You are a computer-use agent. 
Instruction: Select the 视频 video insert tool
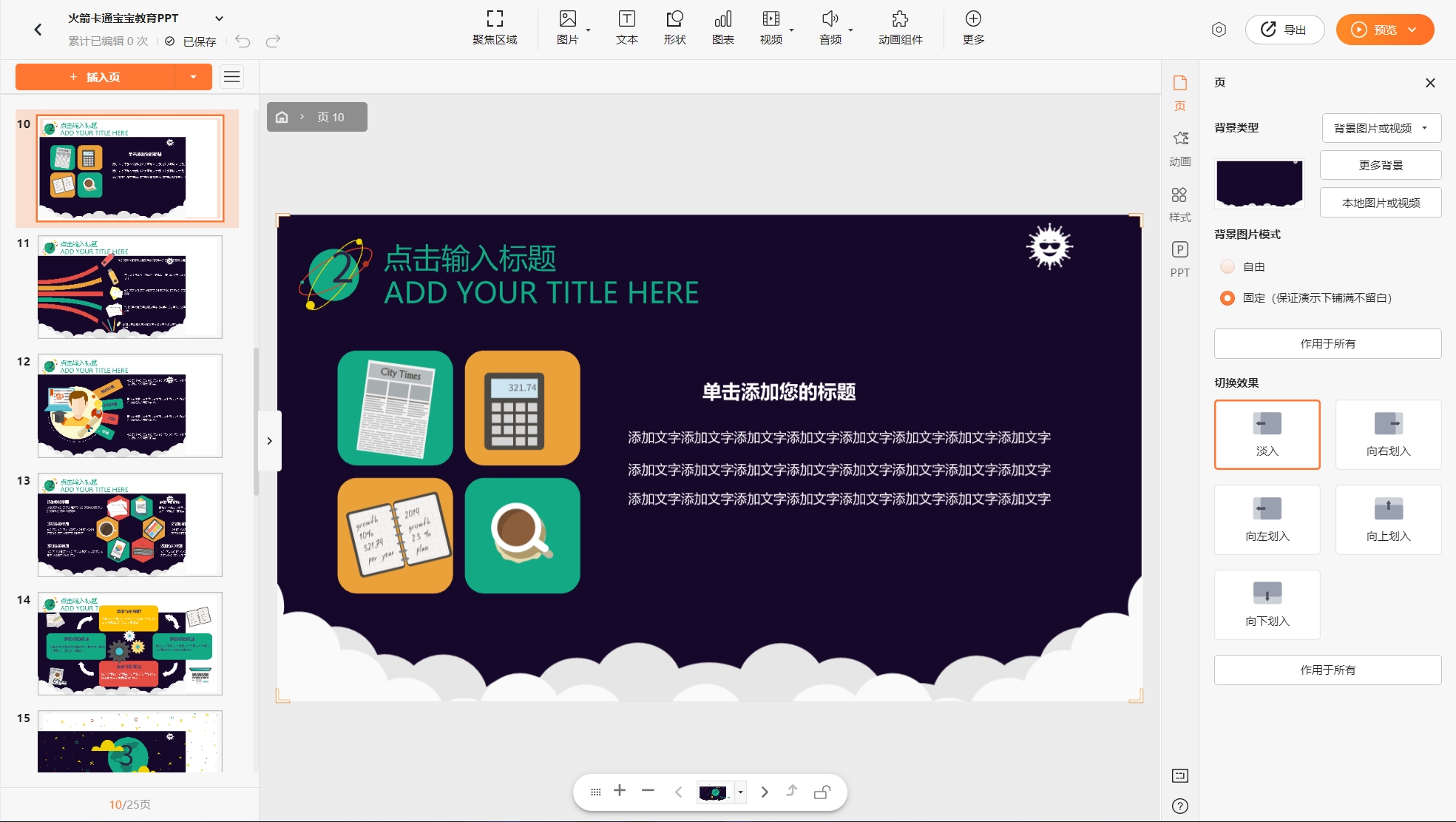pos(776,29)
